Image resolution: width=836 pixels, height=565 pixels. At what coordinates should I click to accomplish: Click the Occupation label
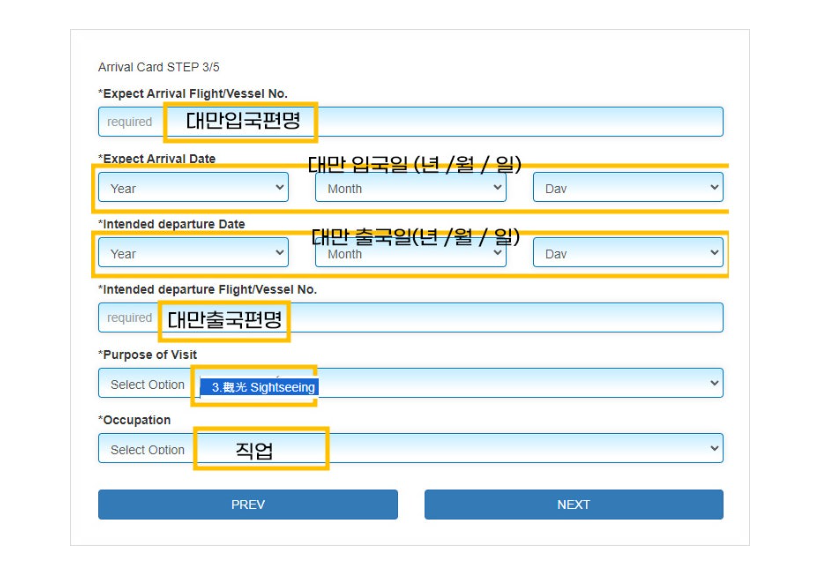[x=135, y=420]
